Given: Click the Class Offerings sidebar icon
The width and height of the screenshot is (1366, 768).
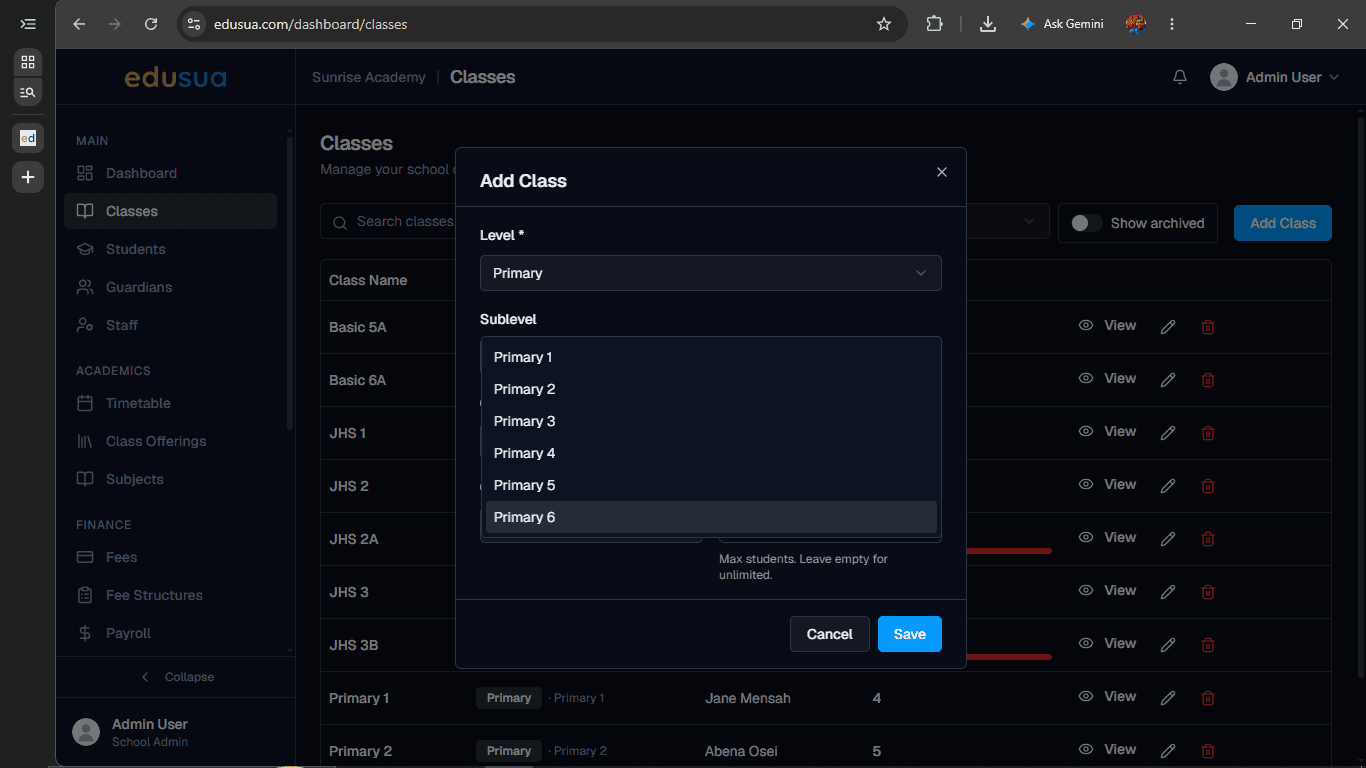Looking at the screenshot, I should (x=85, y=441).
